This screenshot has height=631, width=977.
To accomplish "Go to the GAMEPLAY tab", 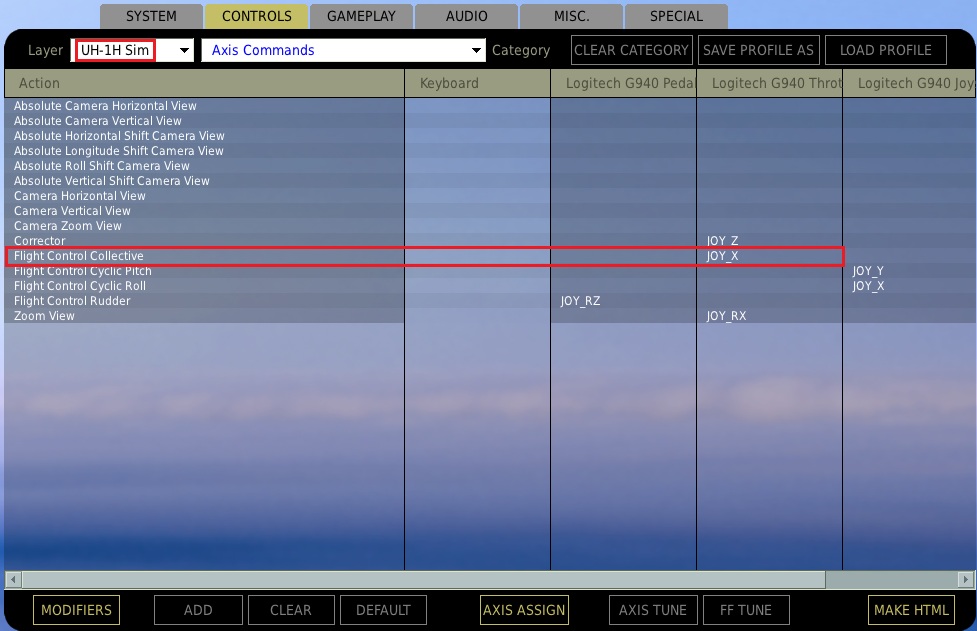I will click(361, 16).
